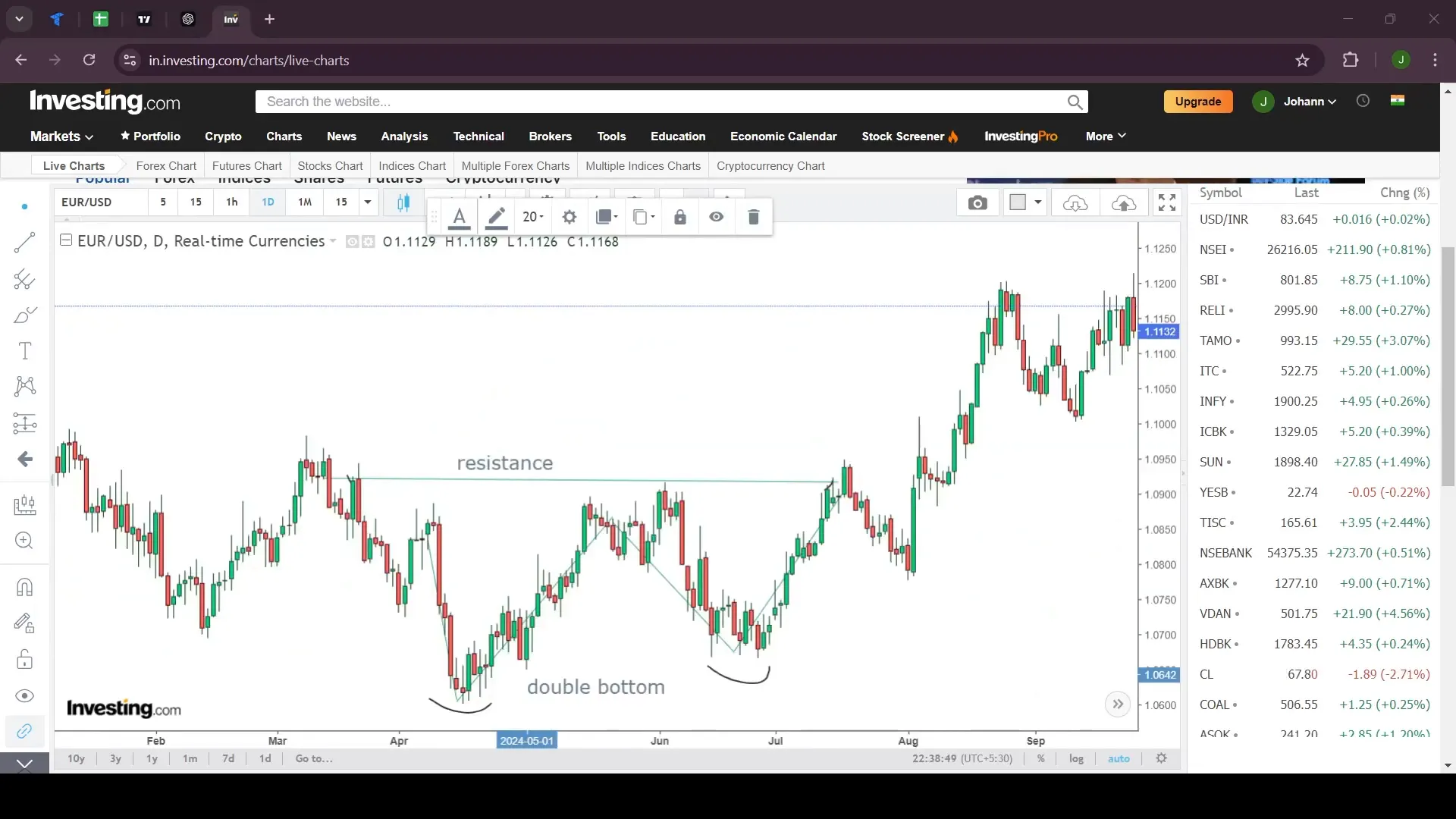The height and width of the screenshot is (819, 1456).
Task: Open EUR/USD series title dropdown arrow
Action: coord(332,241)
